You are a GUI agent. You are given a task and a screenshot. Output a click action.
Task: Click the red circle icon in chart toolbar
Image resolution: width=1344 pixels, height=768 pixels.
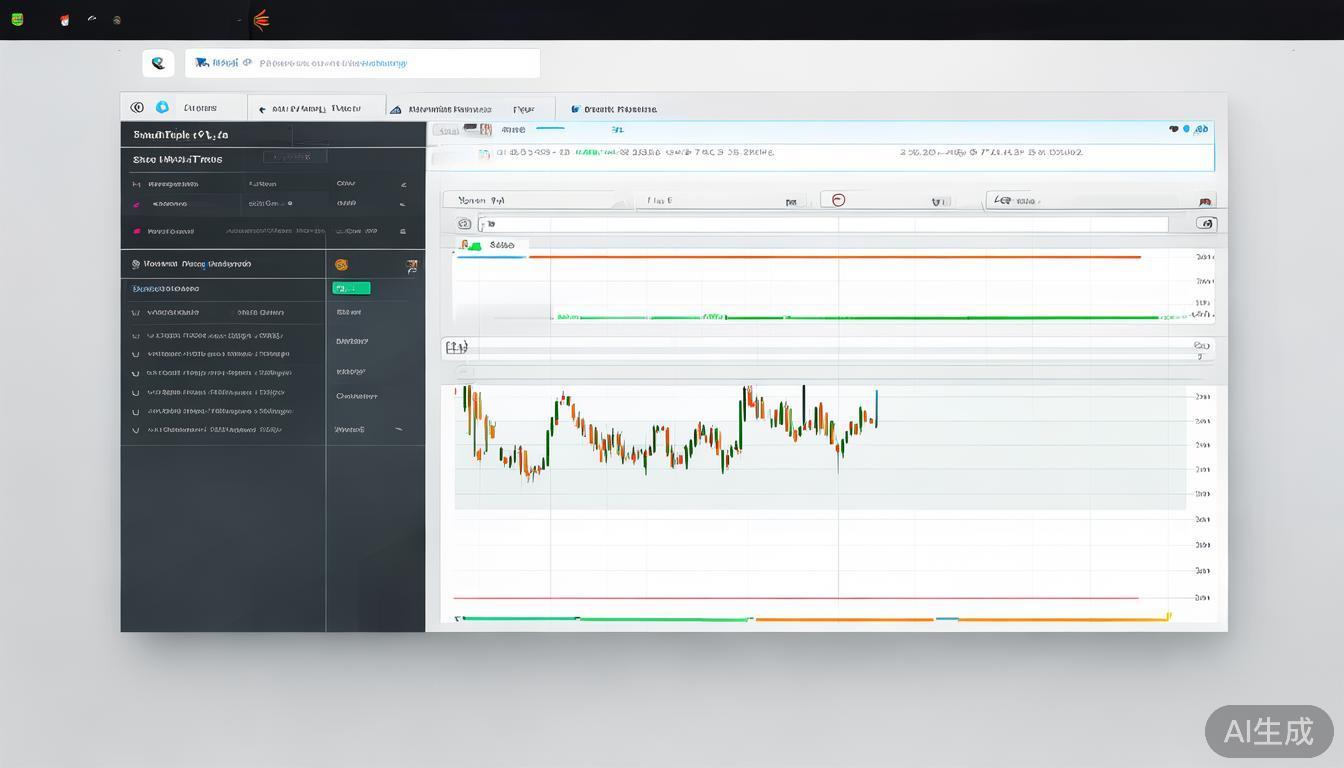click(839, 200)
